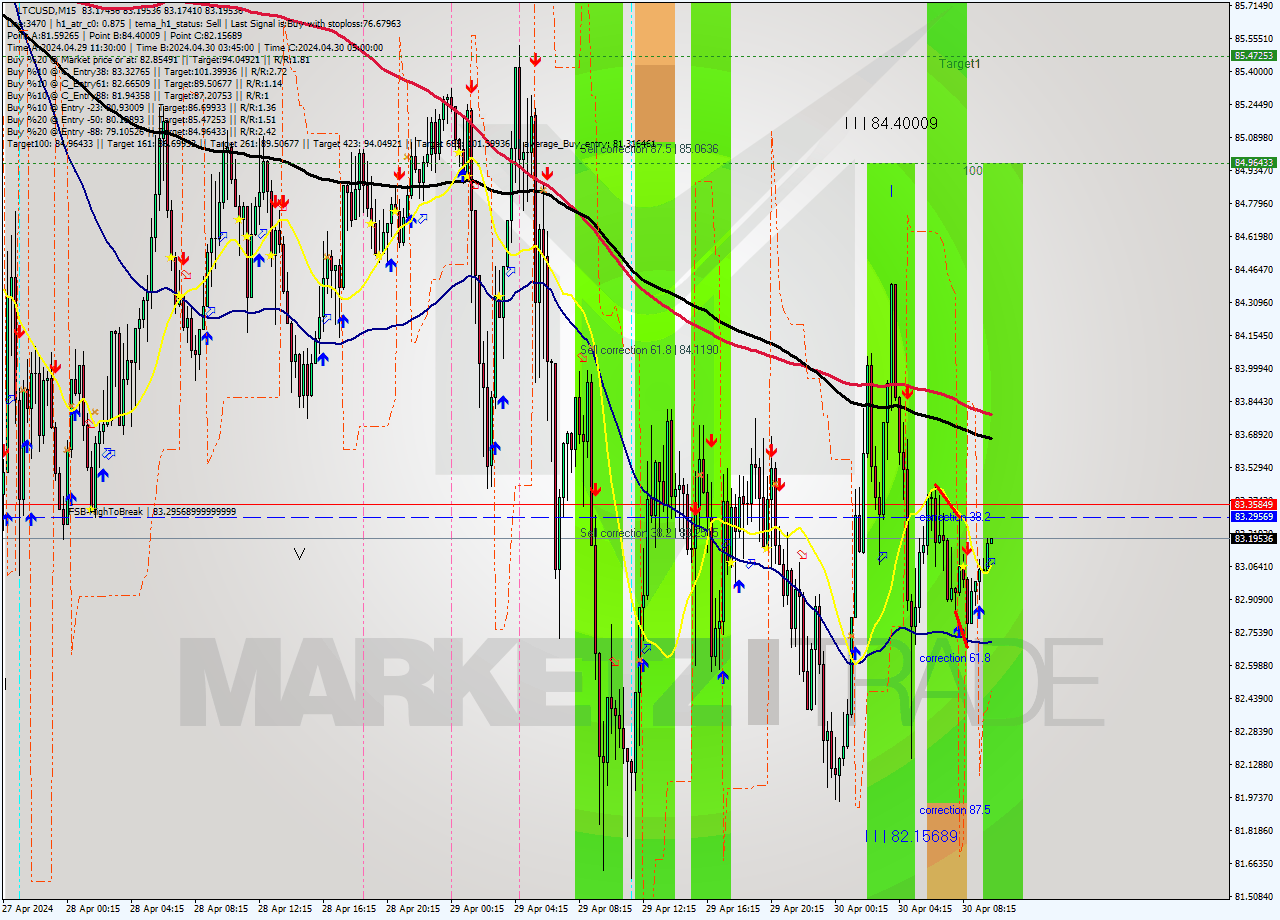
Task: Click the 85.71490 price axis value
Action: tap(1253, 6)
